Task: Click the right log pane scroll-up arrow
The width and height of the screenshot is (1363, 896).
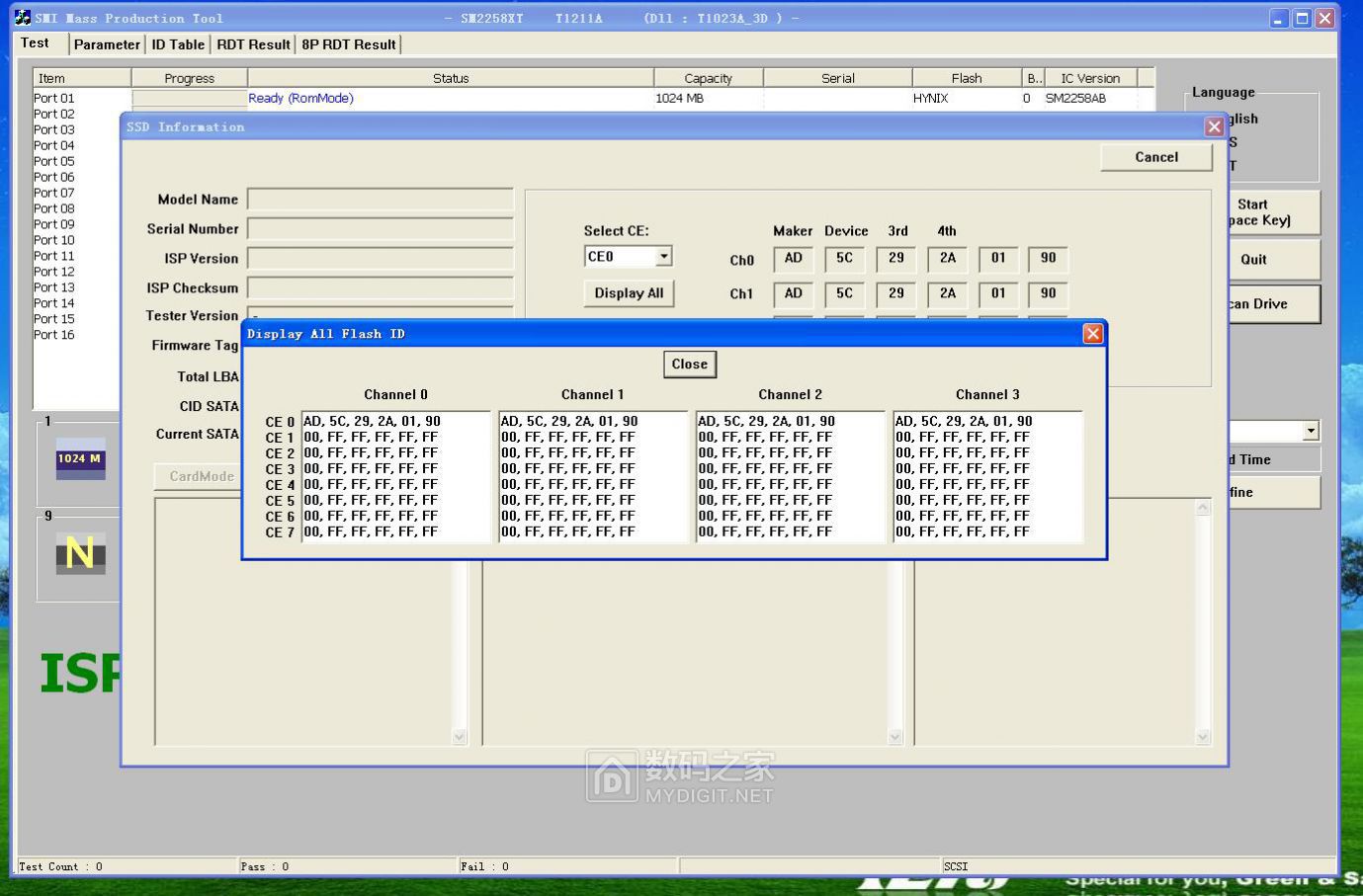Action: [1203, 508]
